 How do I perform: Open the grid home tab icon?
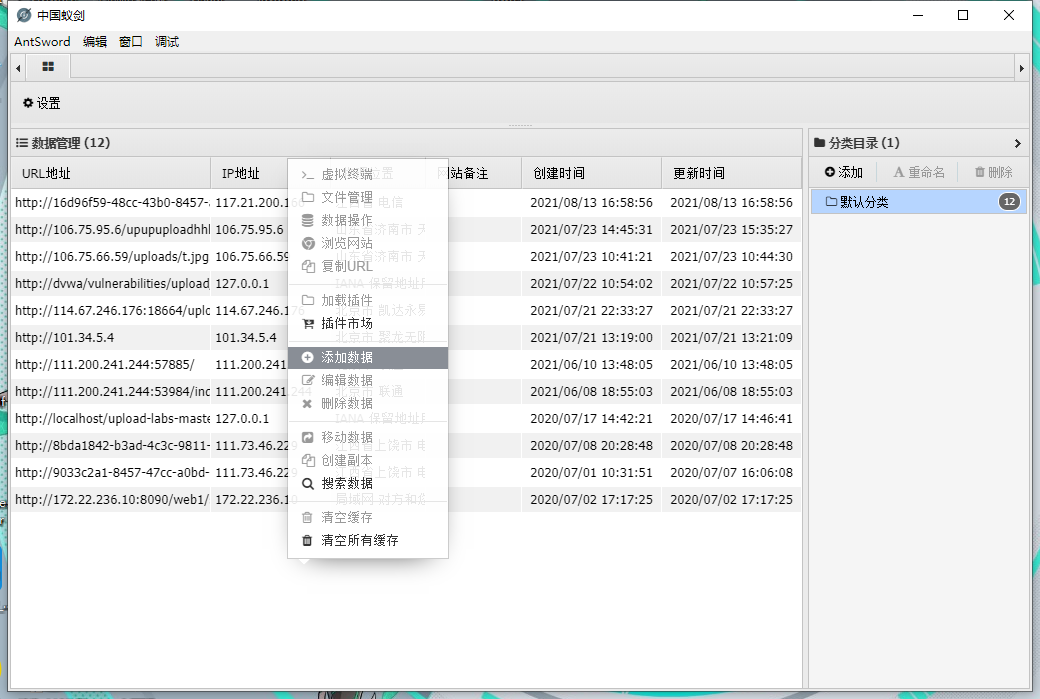click(x=48, y=66)
